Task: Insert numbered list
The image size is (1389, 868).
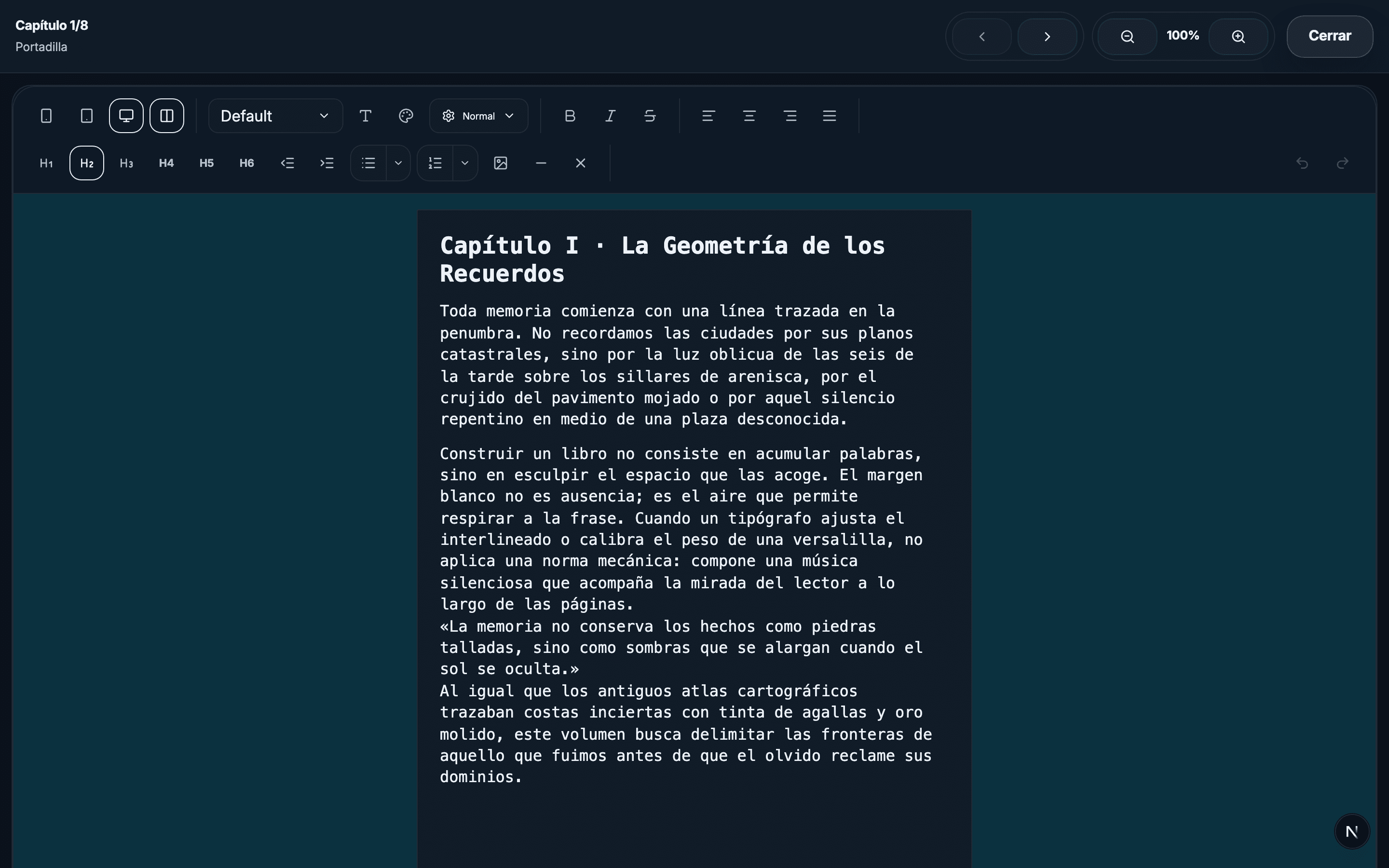Action: coord(435,163)
